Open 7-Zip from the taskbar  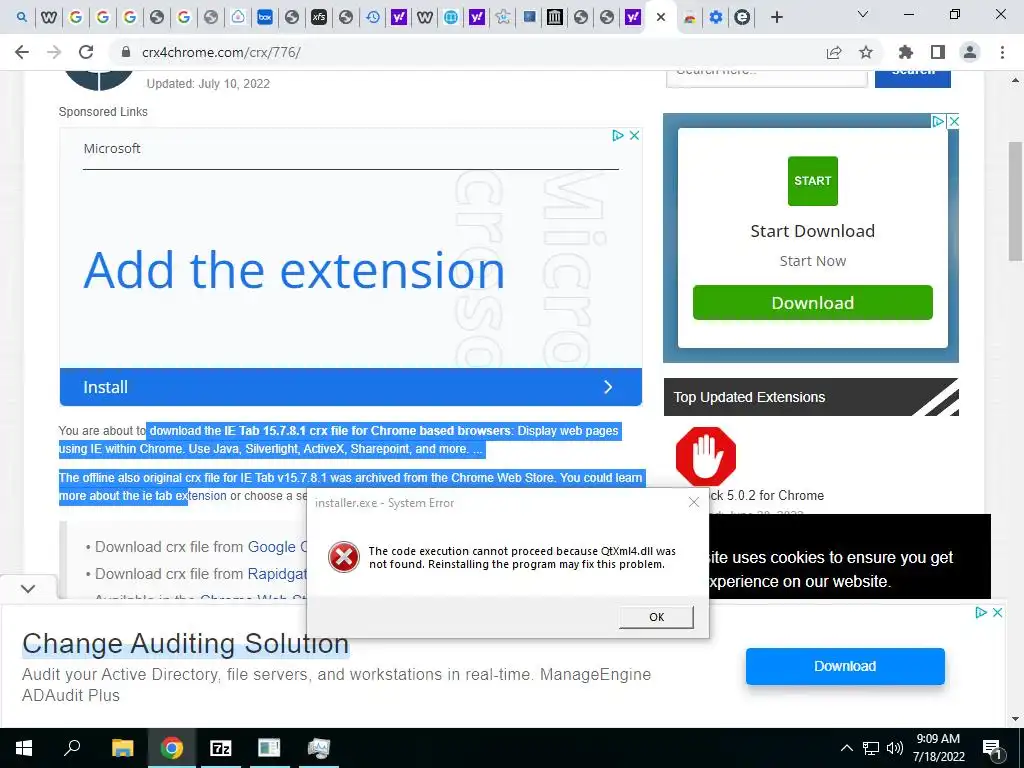[221, 748]
